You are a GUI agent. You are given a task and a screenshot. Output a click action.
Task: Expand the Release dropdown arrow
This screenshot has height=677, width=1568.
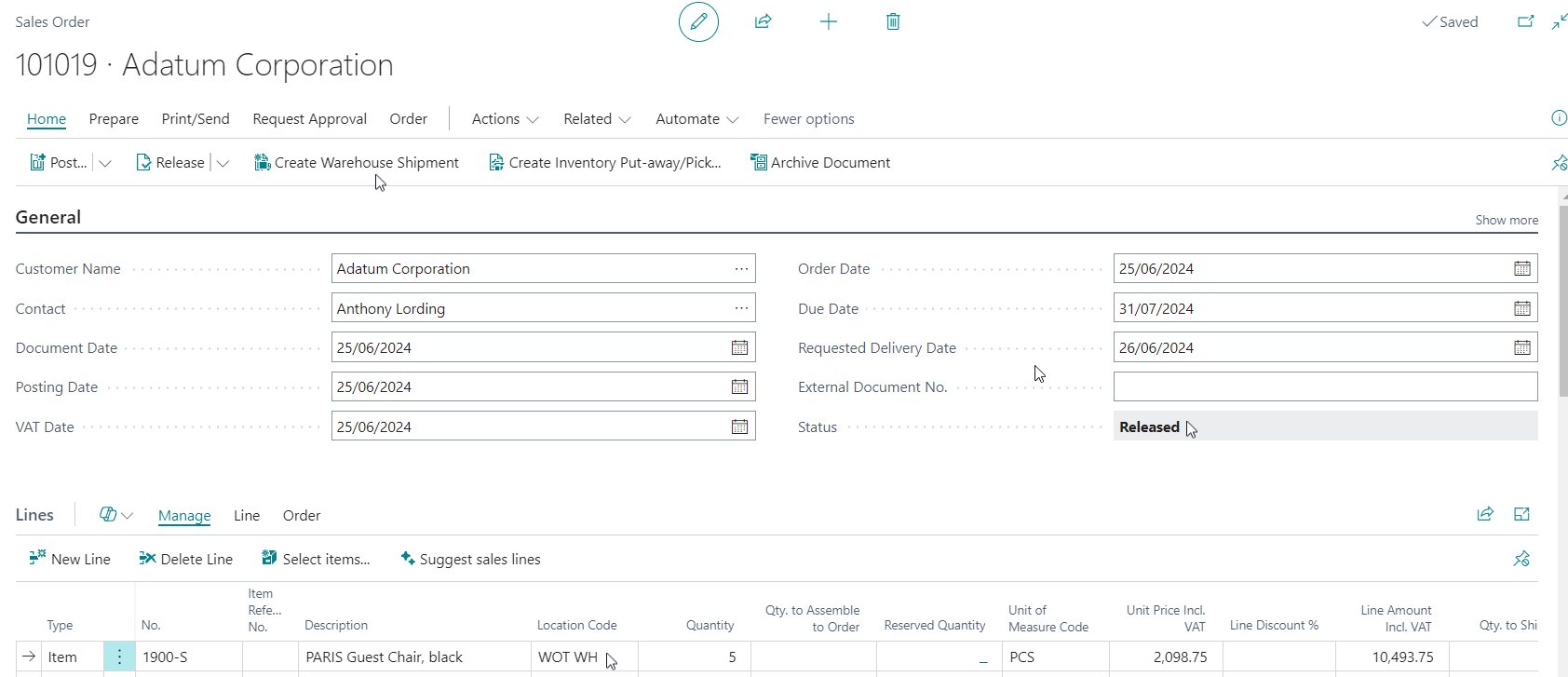click(x=223, y=163)
